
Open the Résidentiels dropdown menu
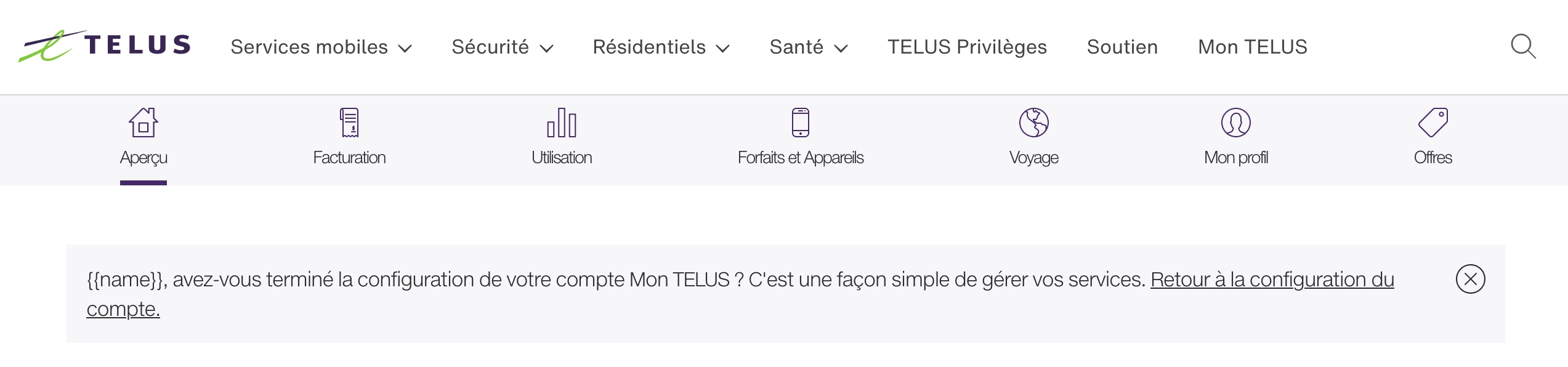(x=661, y=47)
